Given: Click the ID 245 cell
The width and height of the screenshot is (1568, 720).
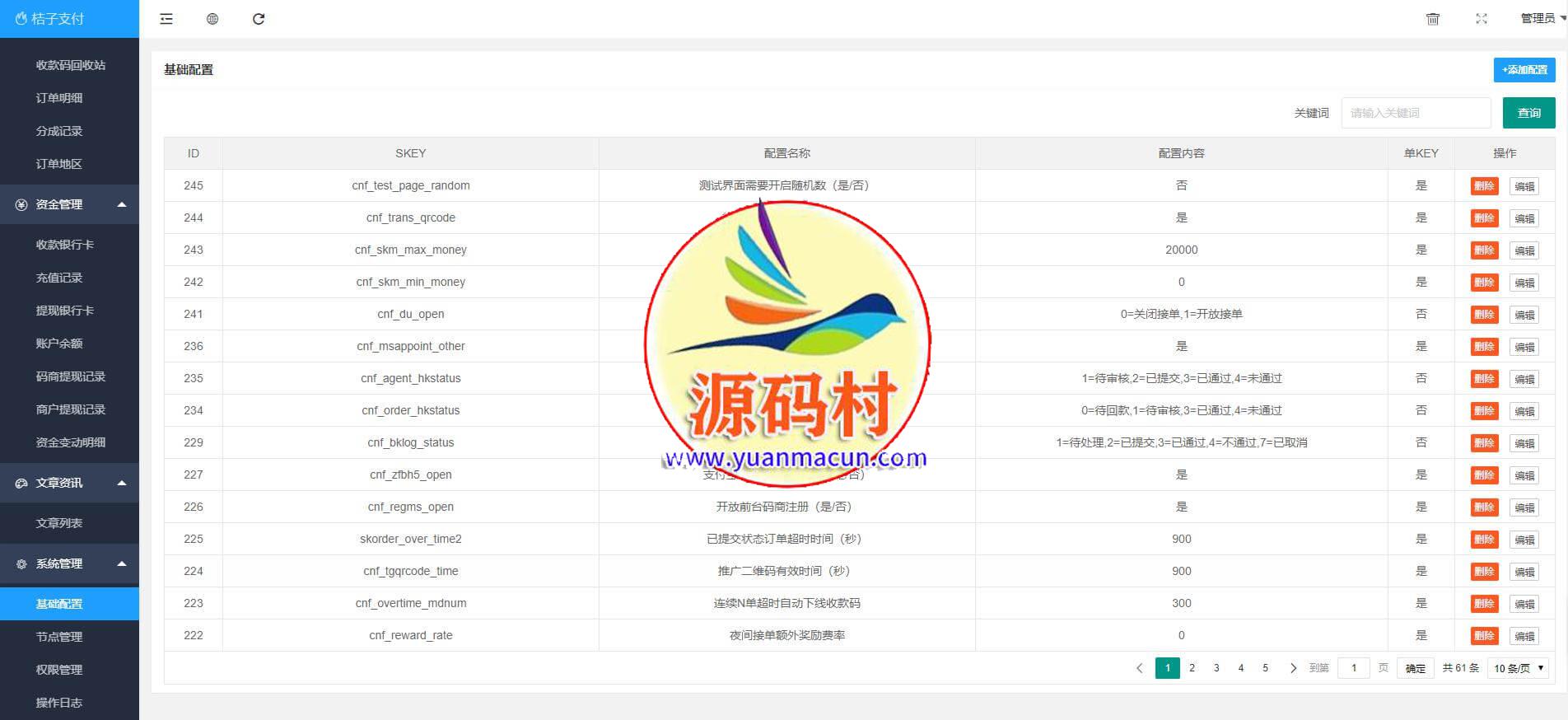Looking at the screenshot, I should [x=194, y=185].
